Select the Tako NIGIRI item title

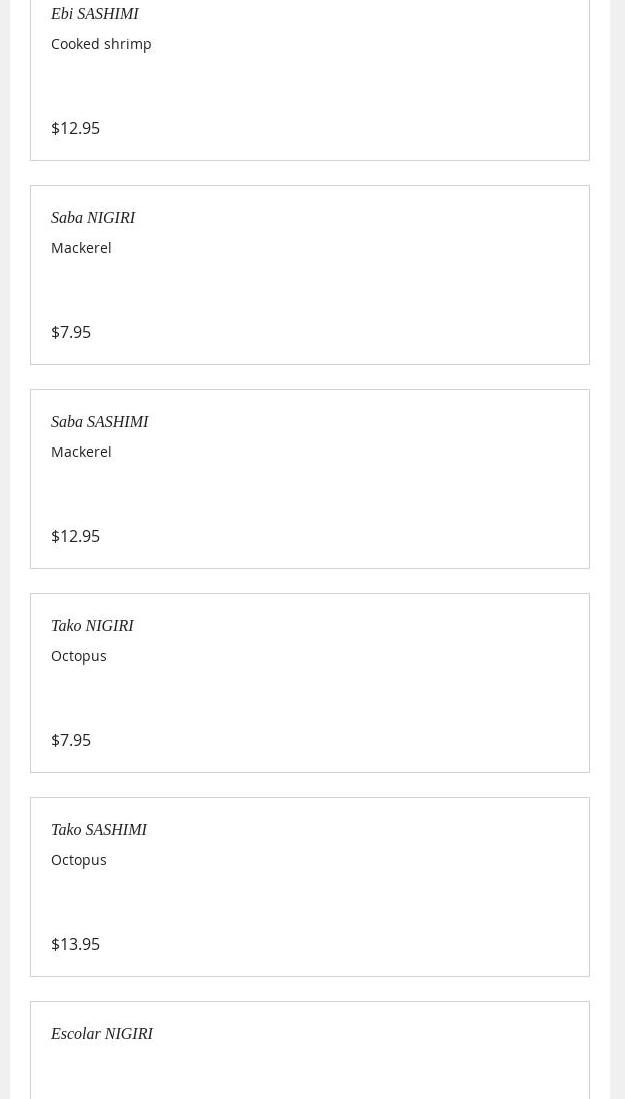[92, 626]
